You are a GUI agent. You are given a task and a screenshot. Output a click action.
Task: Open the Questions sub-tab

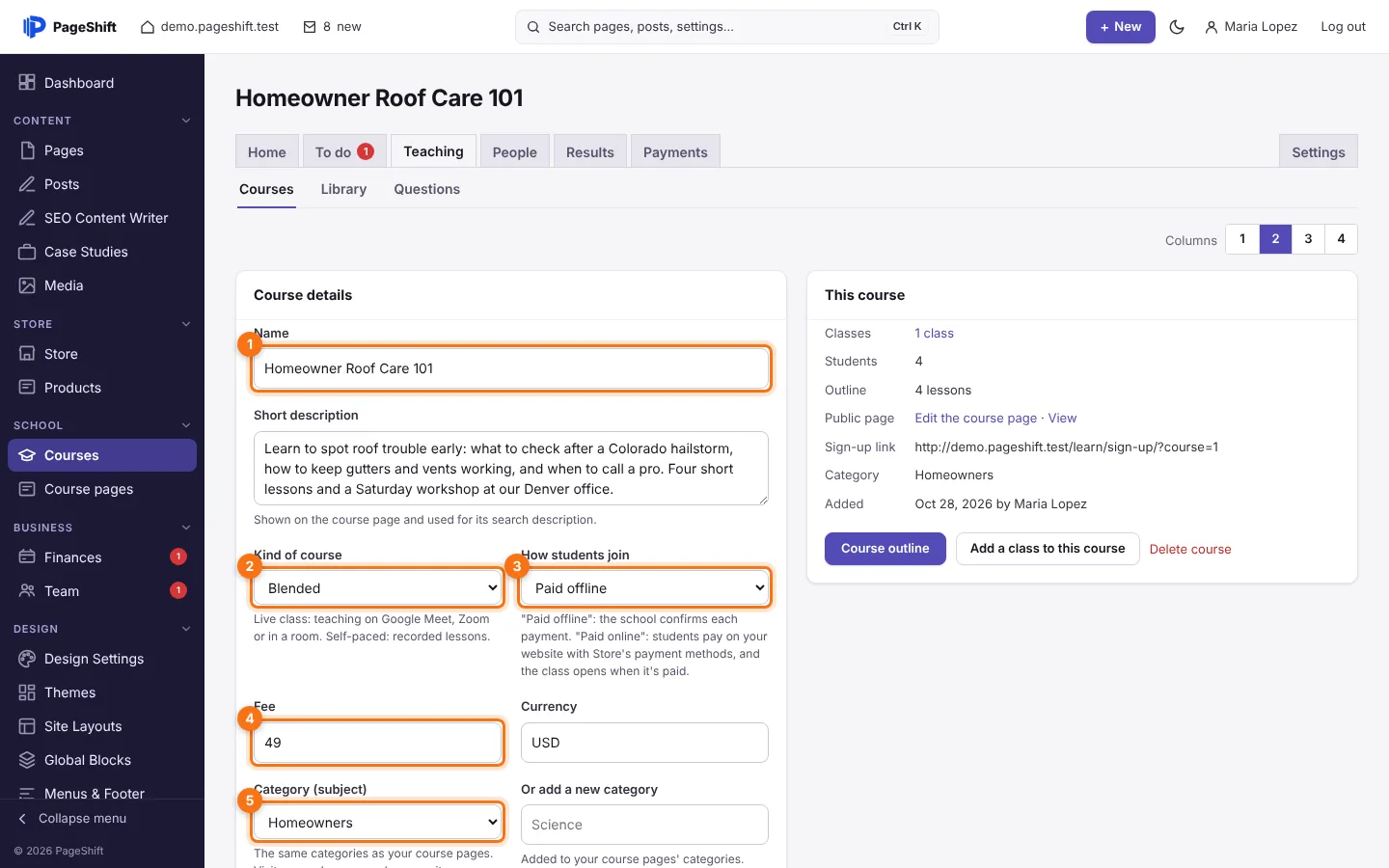[426, 189]
